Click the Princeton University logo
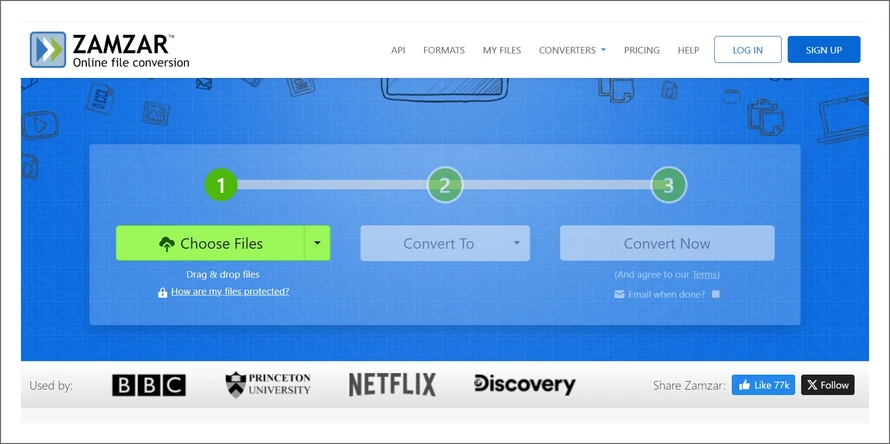 pyautogui.click(x=267, y=385)
